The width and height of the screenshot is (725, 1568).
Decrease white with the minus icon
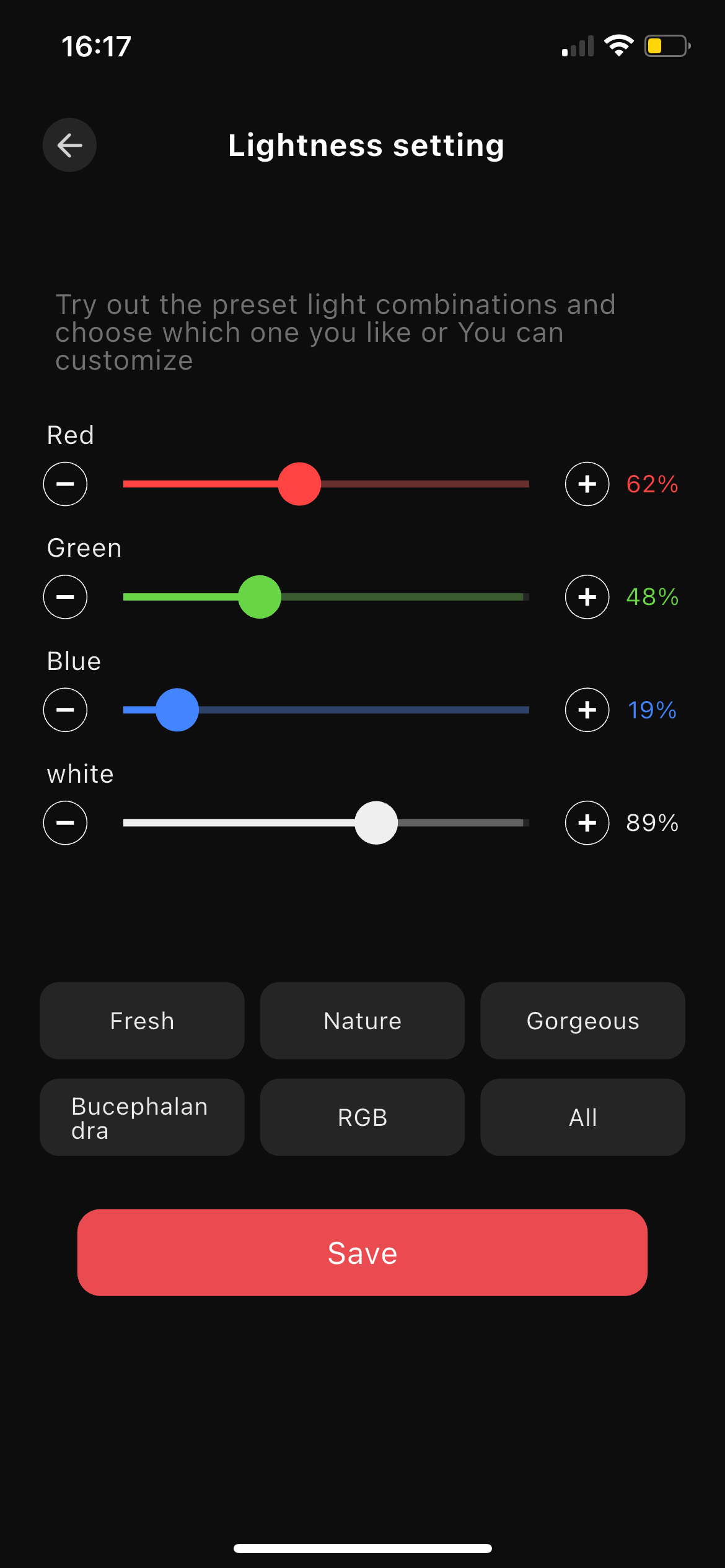pos(65,822)
